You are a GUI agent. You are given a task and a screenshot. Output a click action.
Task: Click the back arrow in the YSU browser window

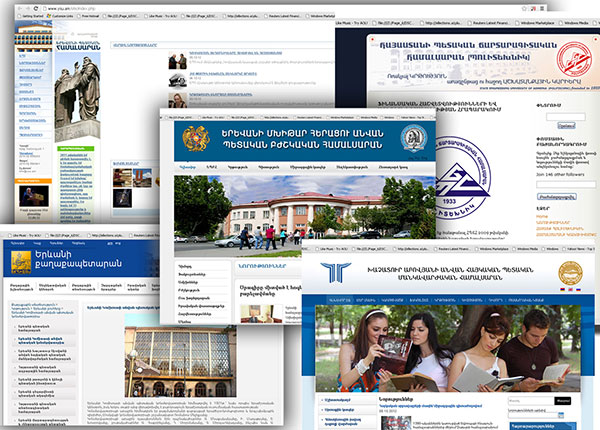point(20,9)
